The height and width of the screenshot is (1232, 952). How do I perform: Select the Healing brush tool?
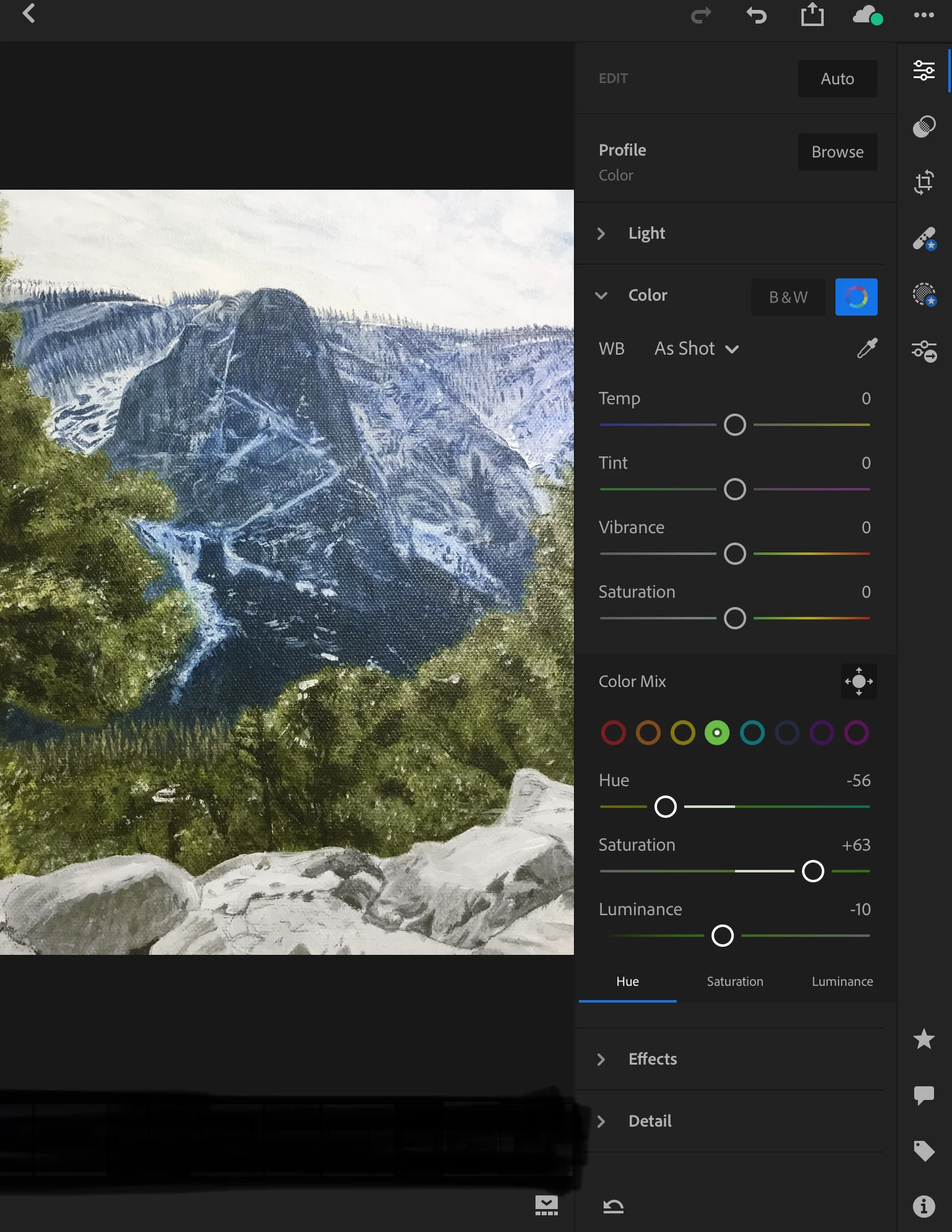(x=923, y=239)
